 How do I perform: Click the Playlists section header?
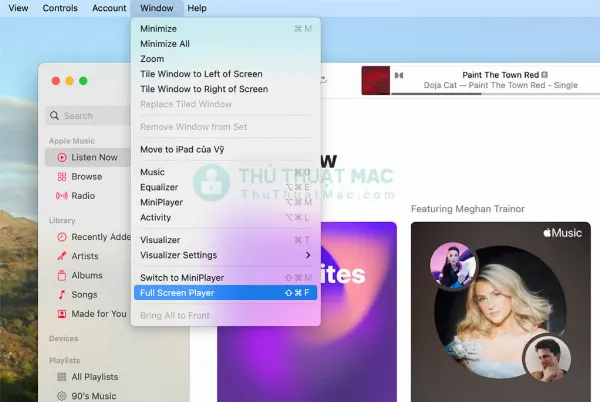64,360
